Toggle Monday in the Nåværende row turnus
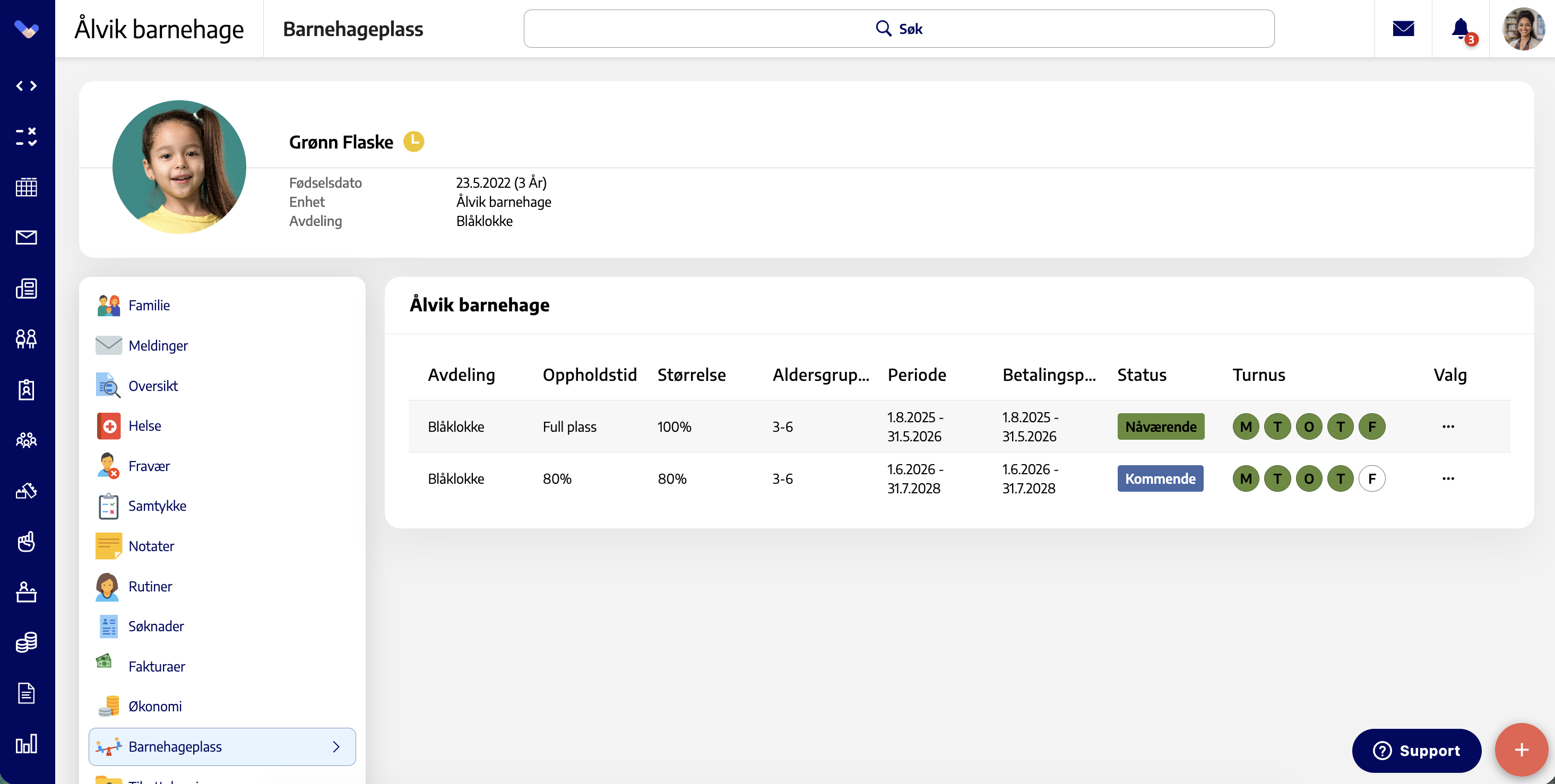The height and width of the screenshot is (784, 1555). pyautogui.click(x=1246, y=426)
